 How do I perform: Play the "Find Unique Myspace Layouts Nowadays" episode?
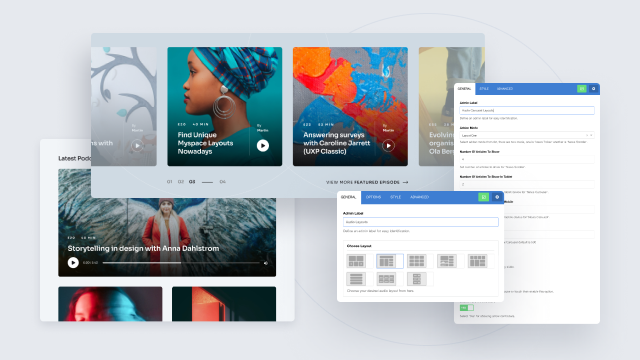263,145
